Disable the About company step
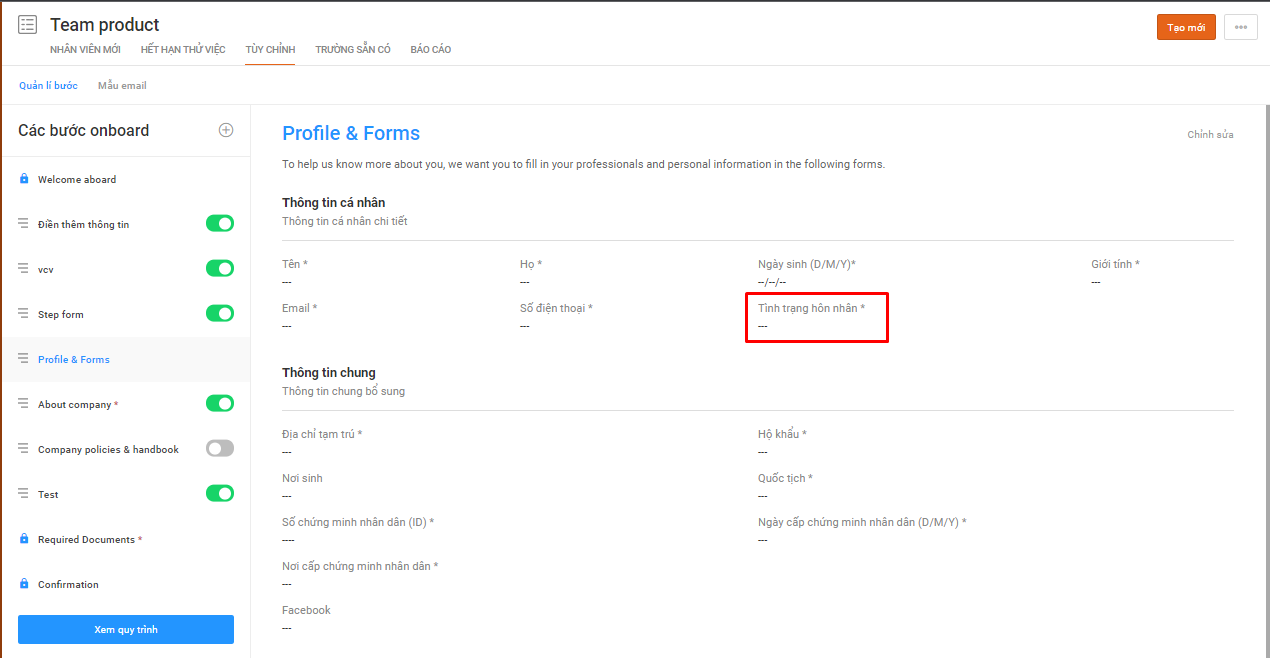The width and height of the screenshot is (1270, 658). pos(220,403)
